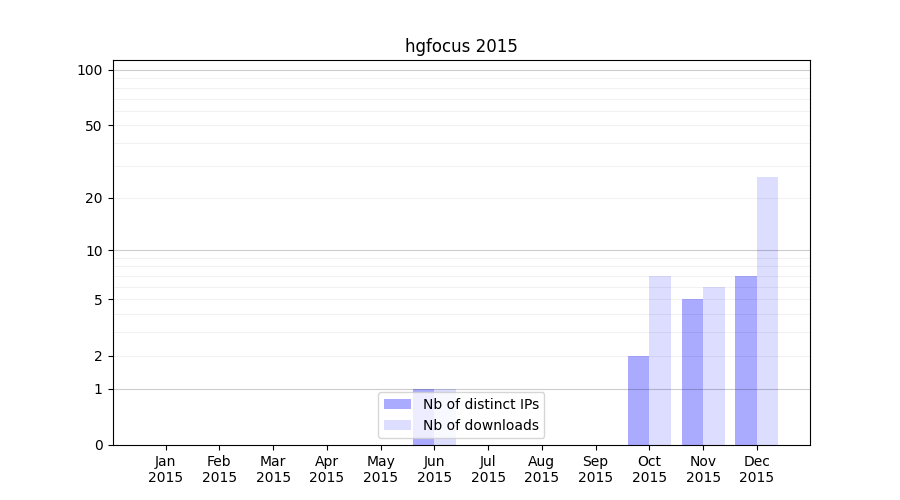Select the Dec 2015 x-axis label
Image resolution: width=900 pixels, height=500 pixels.
point(756,469)
